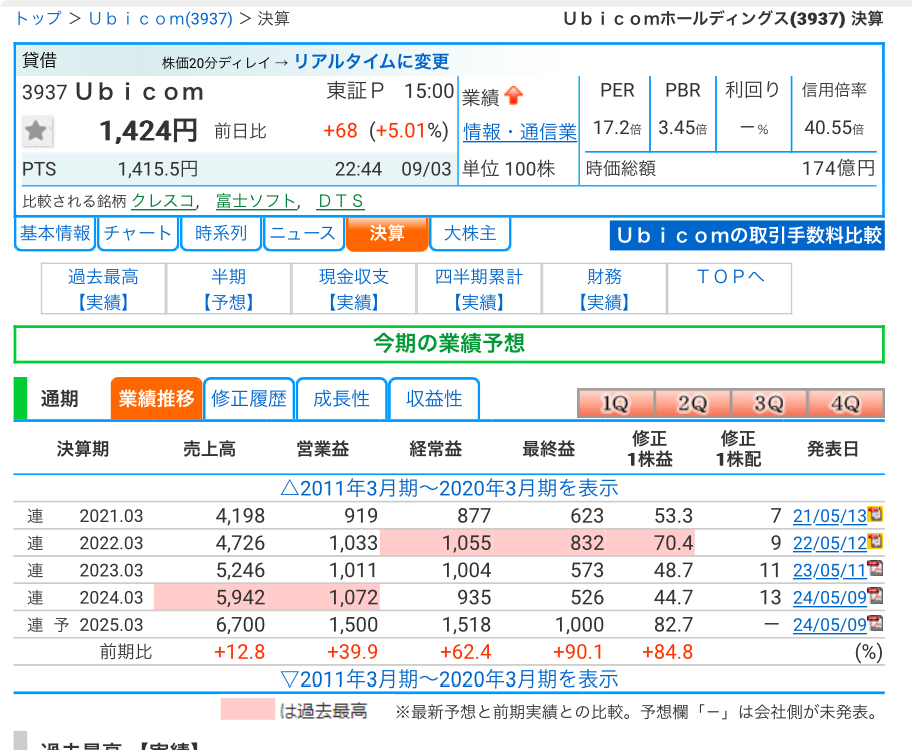Open the 23/05/11 announcement date link
Viewport: 912px width, 750px height.
point(829,571)
